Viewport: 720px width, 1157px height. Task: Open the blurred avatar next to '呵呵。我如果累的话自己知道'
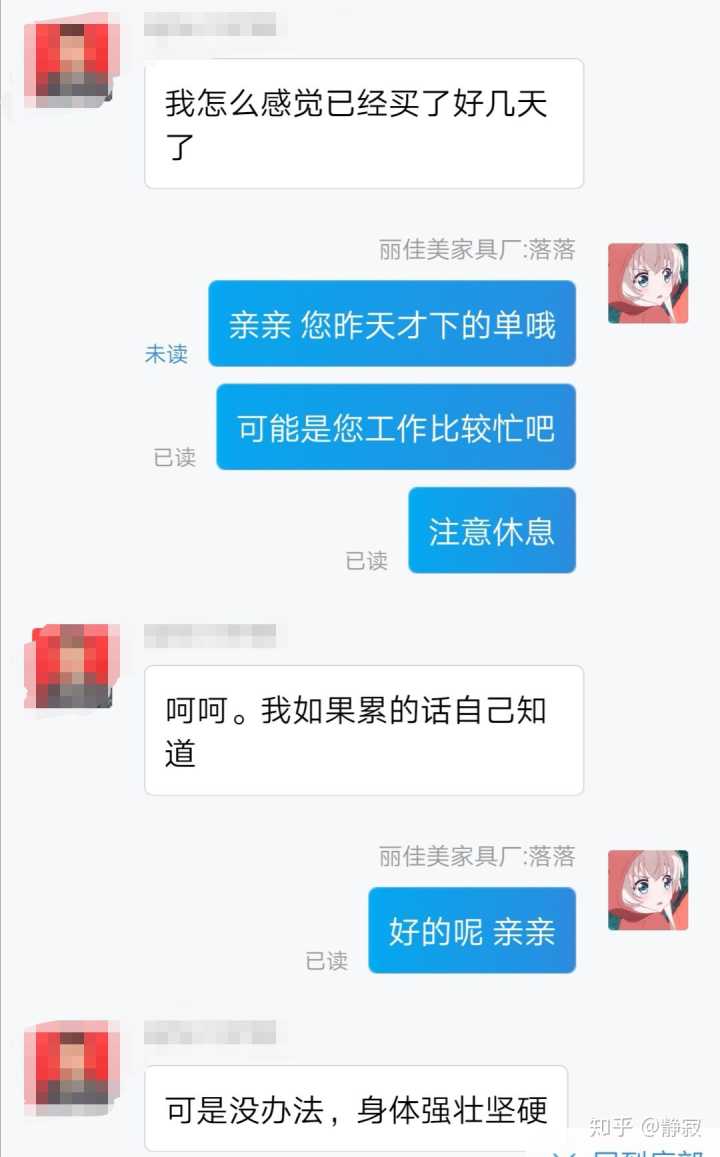coord(72,667)
